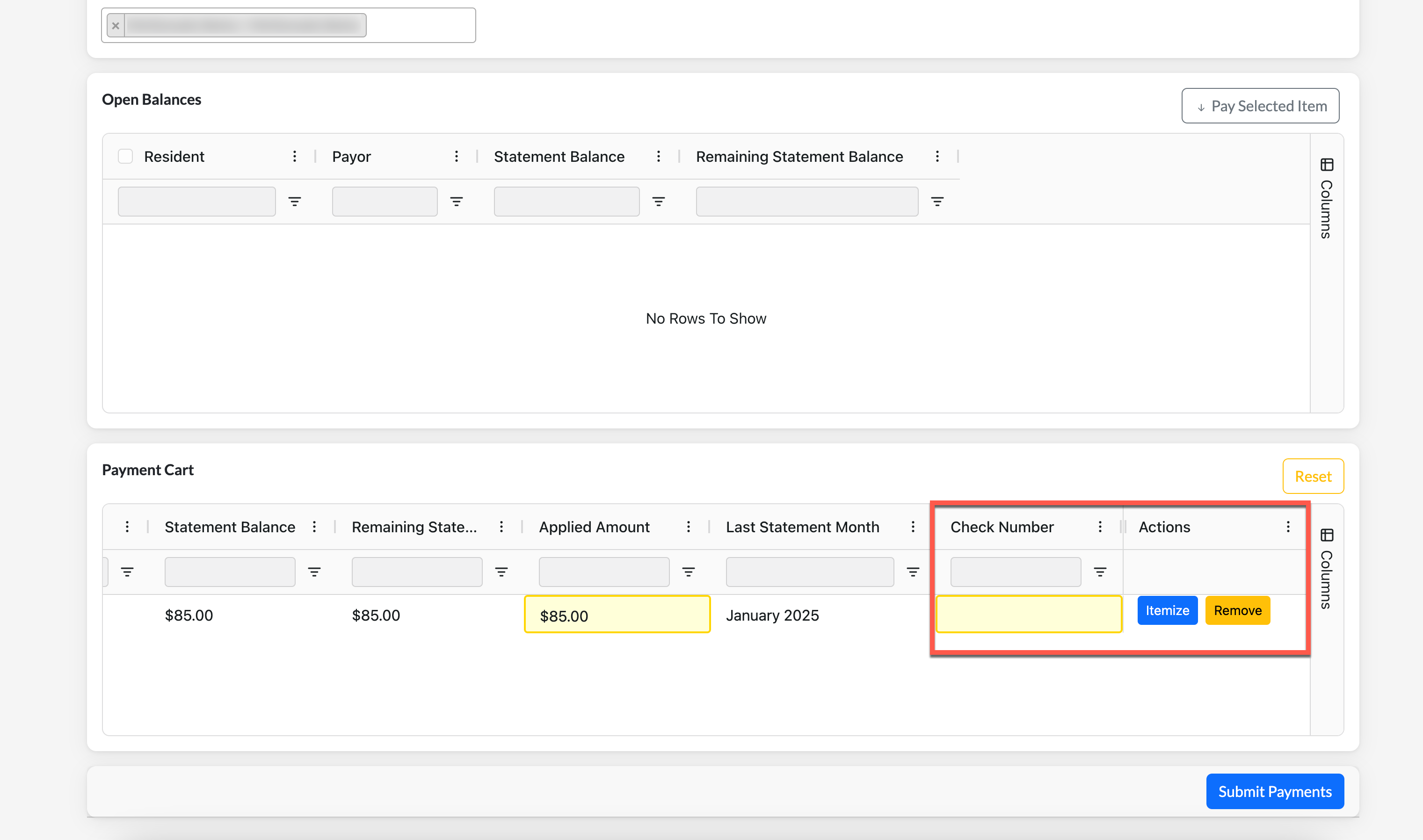Screen dimensions: 1423x840
Task: Open the Payor column three-dot menu
Action: click(x=456, y=156)
